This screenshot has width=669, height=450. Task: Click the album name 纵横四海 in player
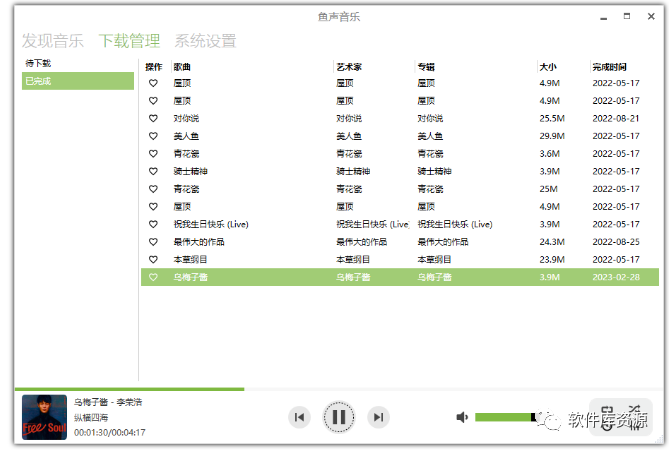91,417
